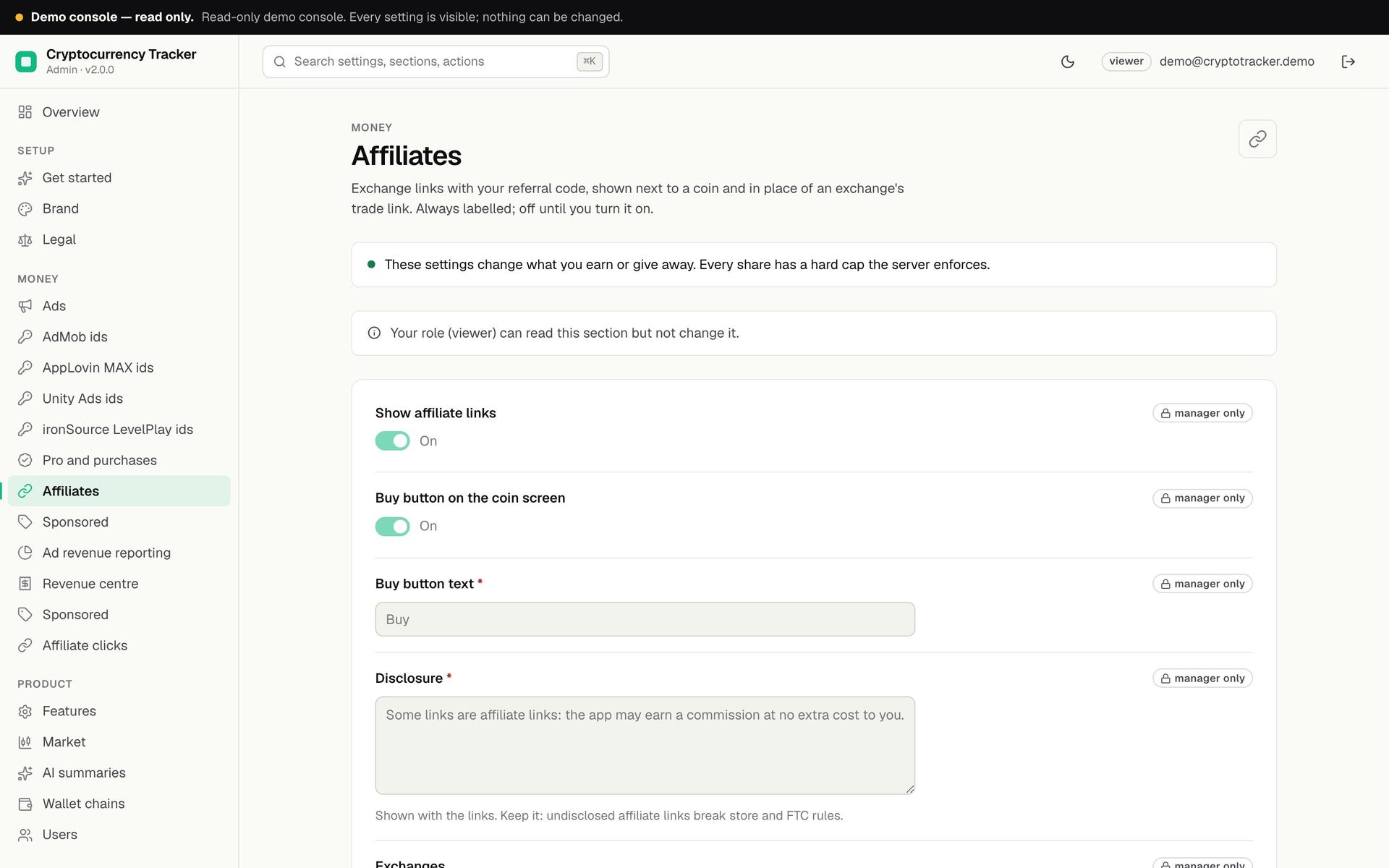Click the viewer role badge
Screen dimensions: 1389x868
[x=1126, y=61]
